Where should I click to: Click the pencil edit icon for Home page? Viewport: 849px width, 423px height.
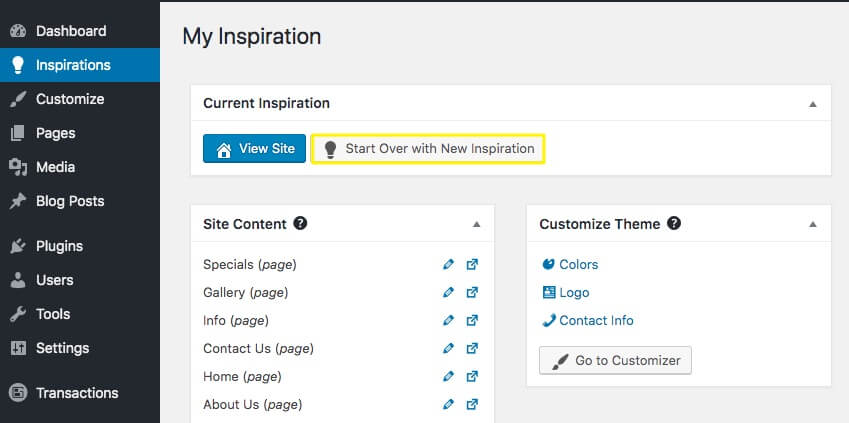[448, 377]
